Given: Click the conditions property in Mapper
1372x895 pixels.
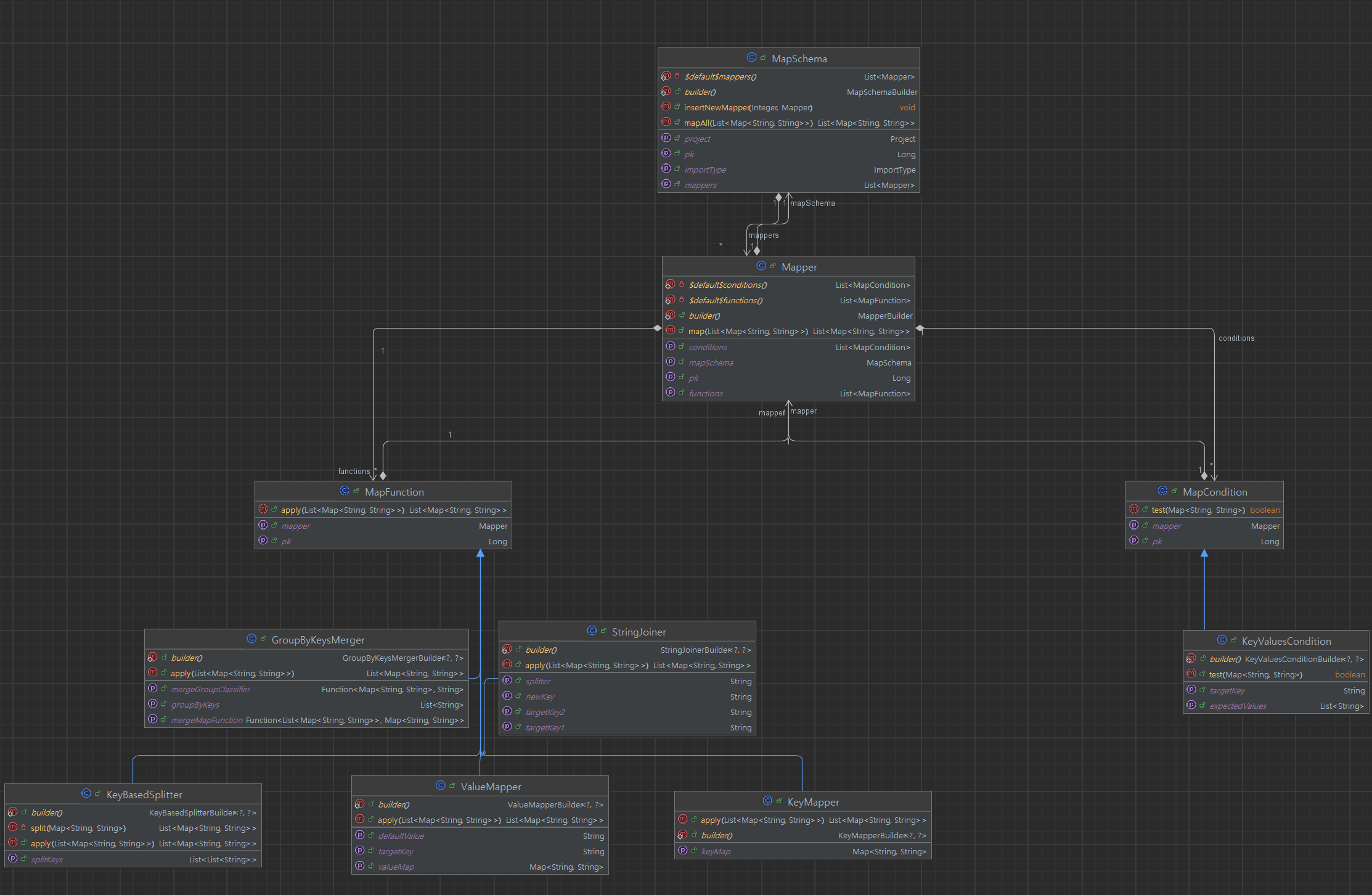Looking at the screenshot, I should tap(708, 347).
